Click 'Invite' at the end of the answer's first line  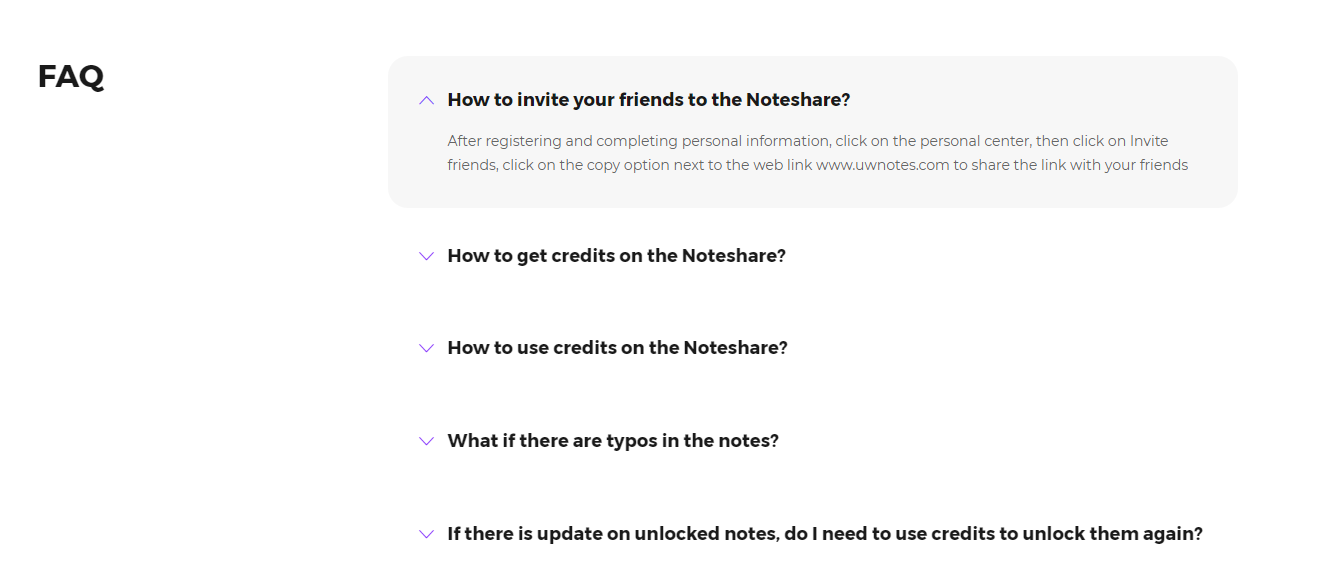coord(1149,141)
